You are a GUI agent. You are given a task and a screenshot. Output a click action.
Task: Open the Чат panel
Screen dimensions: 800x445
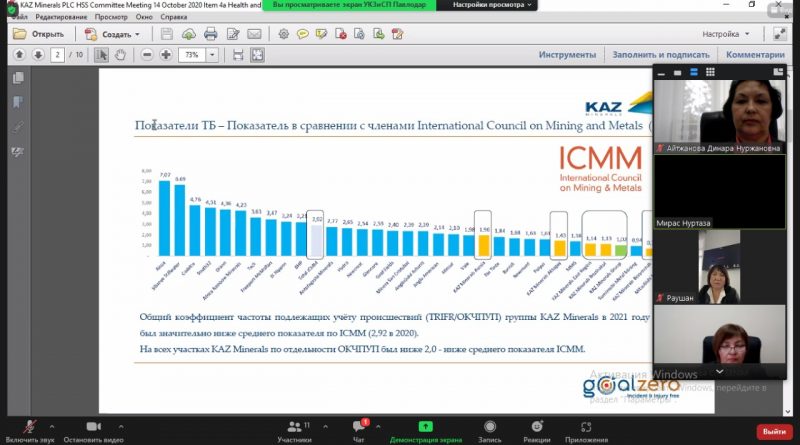point(359,430)
